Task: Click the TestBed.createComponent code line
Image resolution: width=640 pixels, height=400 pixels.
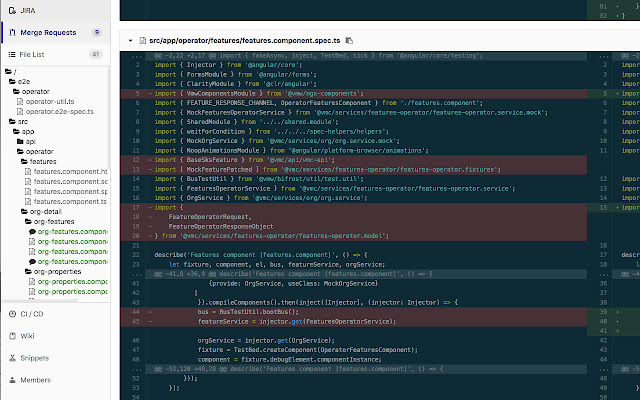Action: coord(308,350)
